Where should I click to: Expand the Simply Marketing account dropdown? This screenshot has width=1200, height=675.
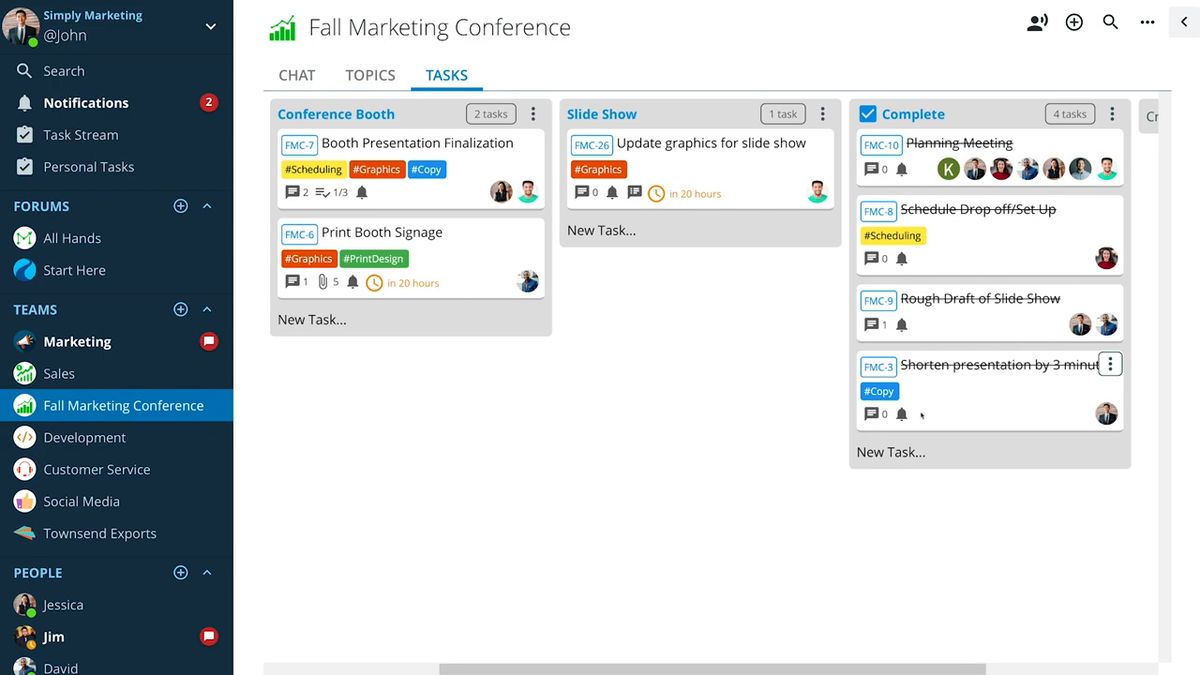click(210, 27)
